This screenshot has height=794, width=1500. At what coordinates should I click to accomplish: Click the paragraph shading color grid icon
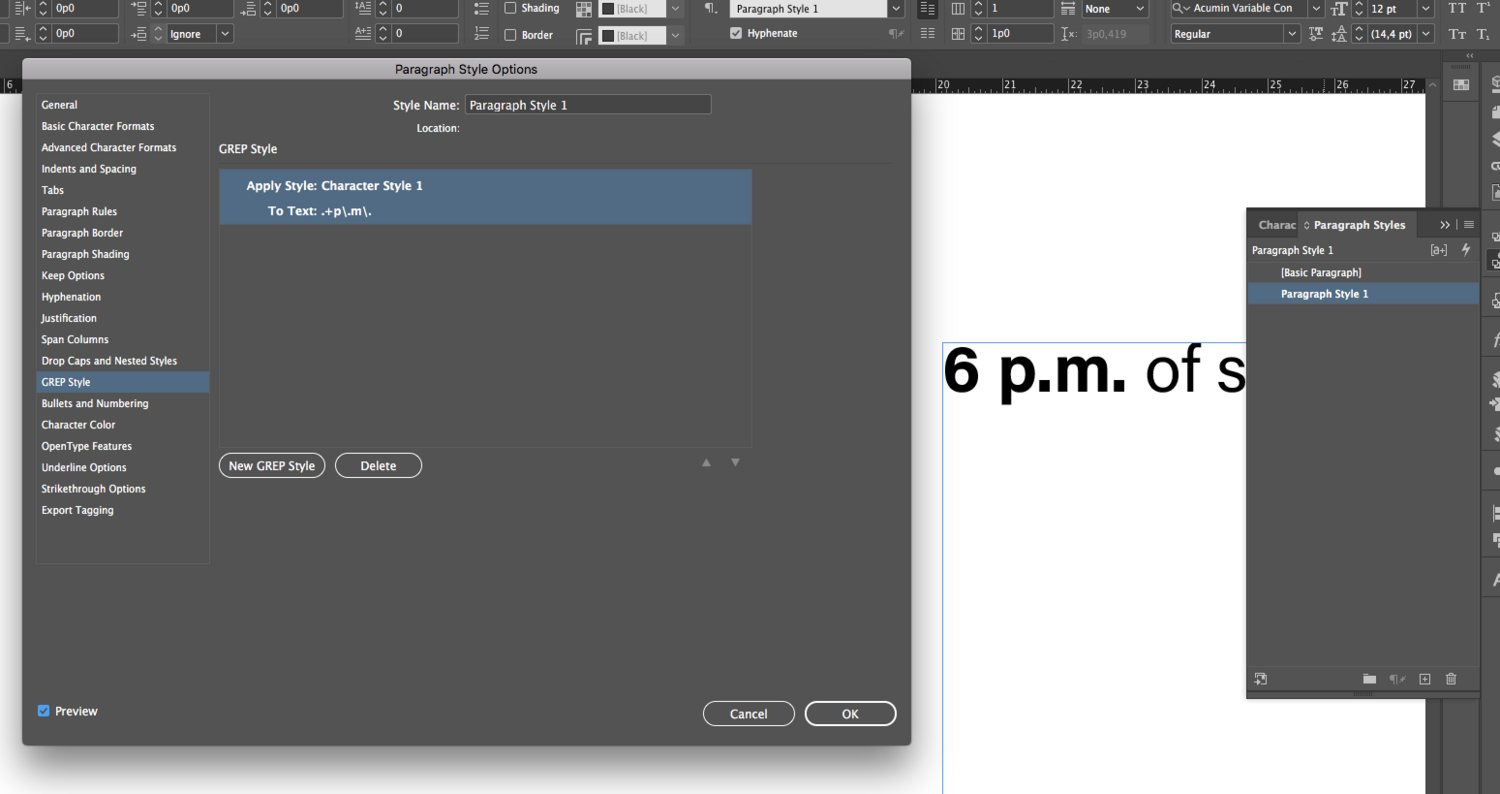click(x=584, y=8)
